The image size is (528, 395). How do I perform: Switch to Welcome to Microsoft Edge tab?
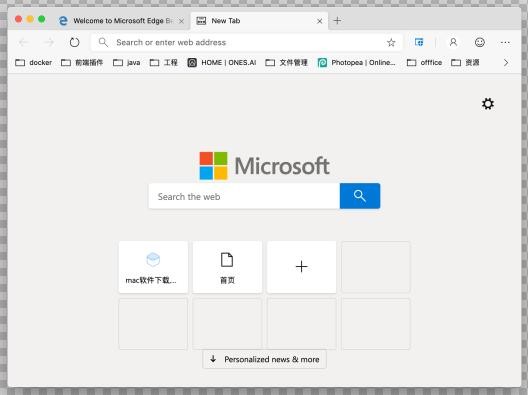click(121, 21)
